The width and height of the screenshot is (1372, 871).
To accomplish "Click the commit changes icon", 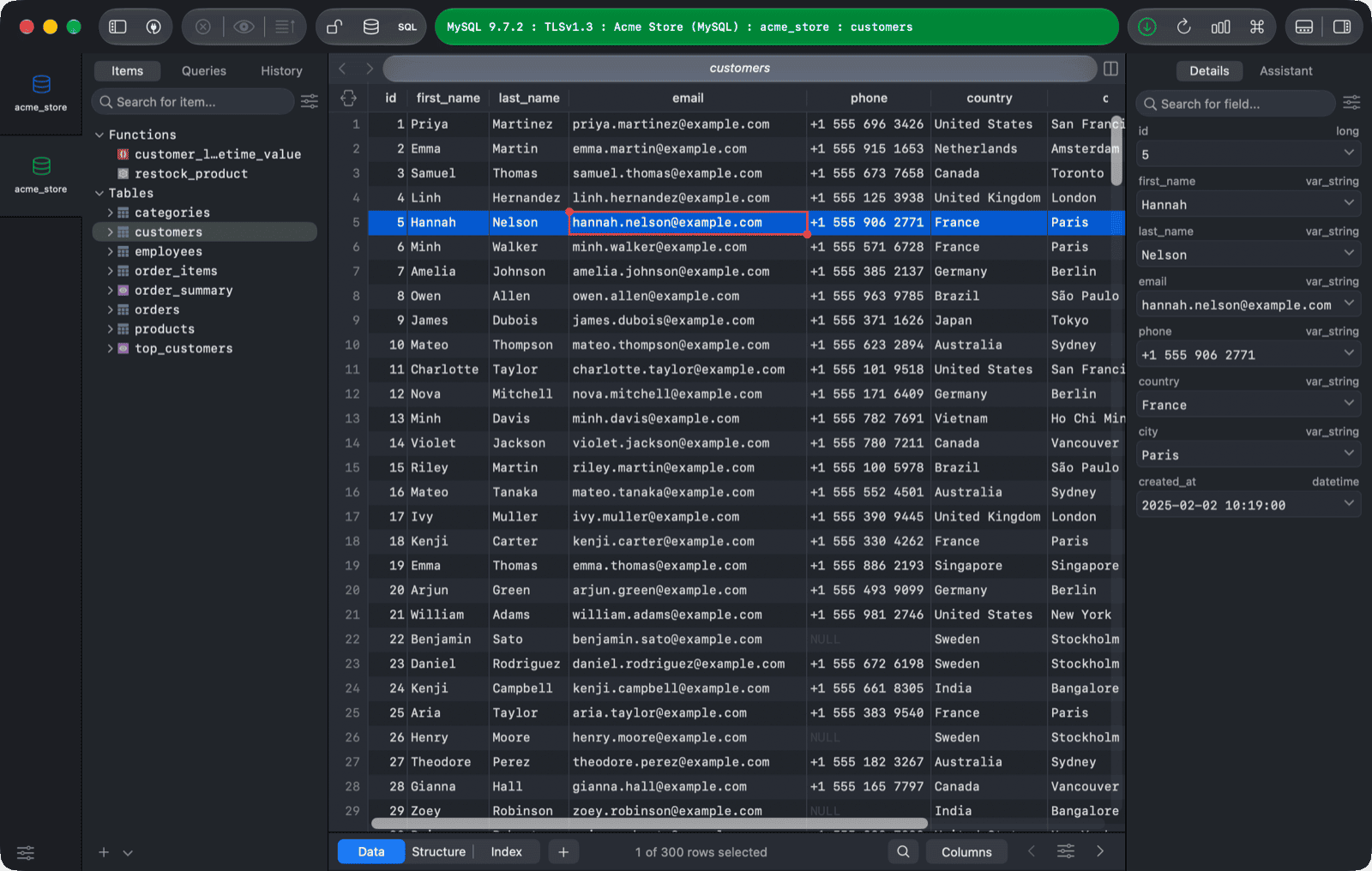I will click(286, 27).
